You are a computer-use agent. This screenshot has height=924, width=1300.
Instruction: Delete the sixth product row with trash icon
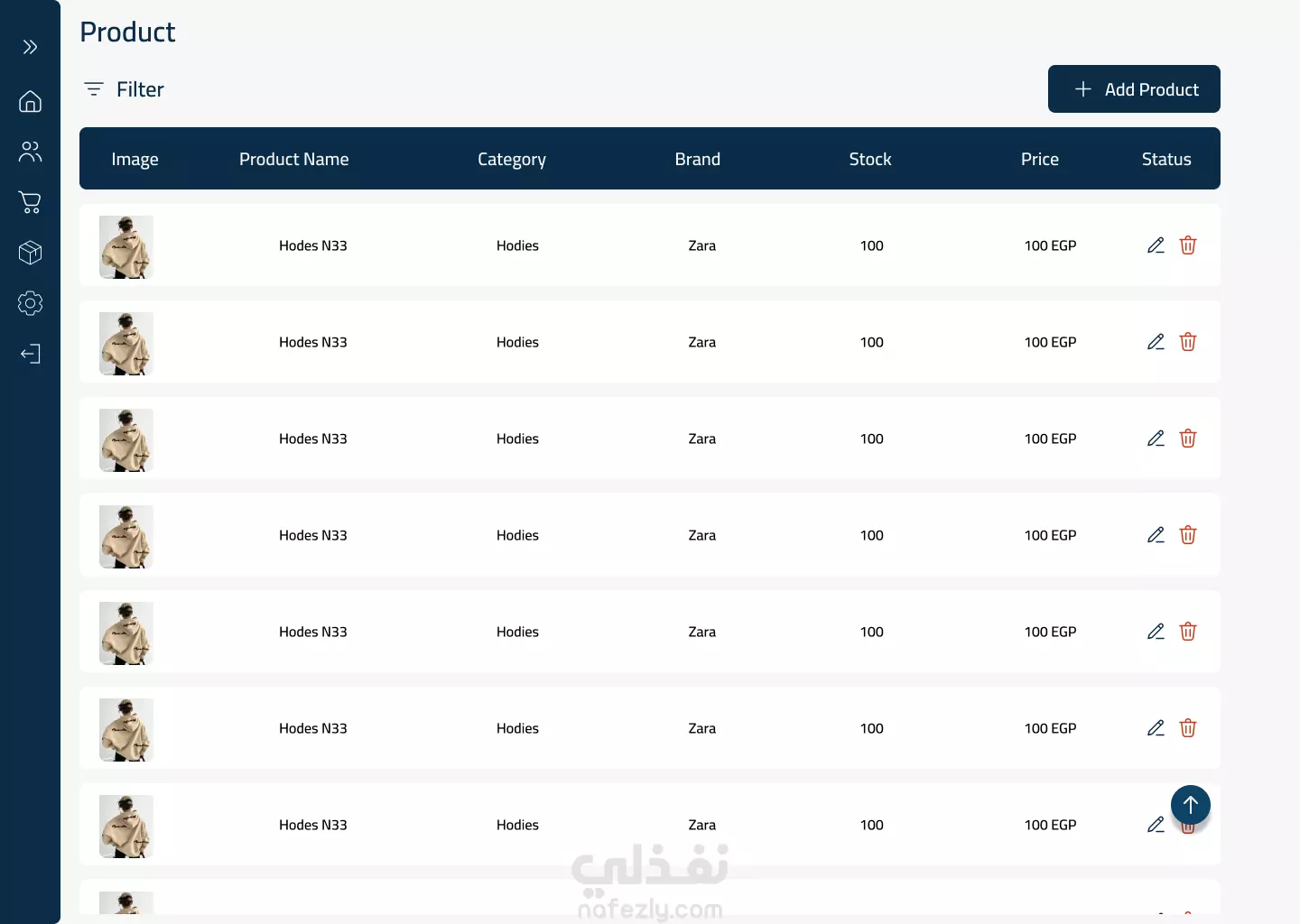tap(1188, 728)
